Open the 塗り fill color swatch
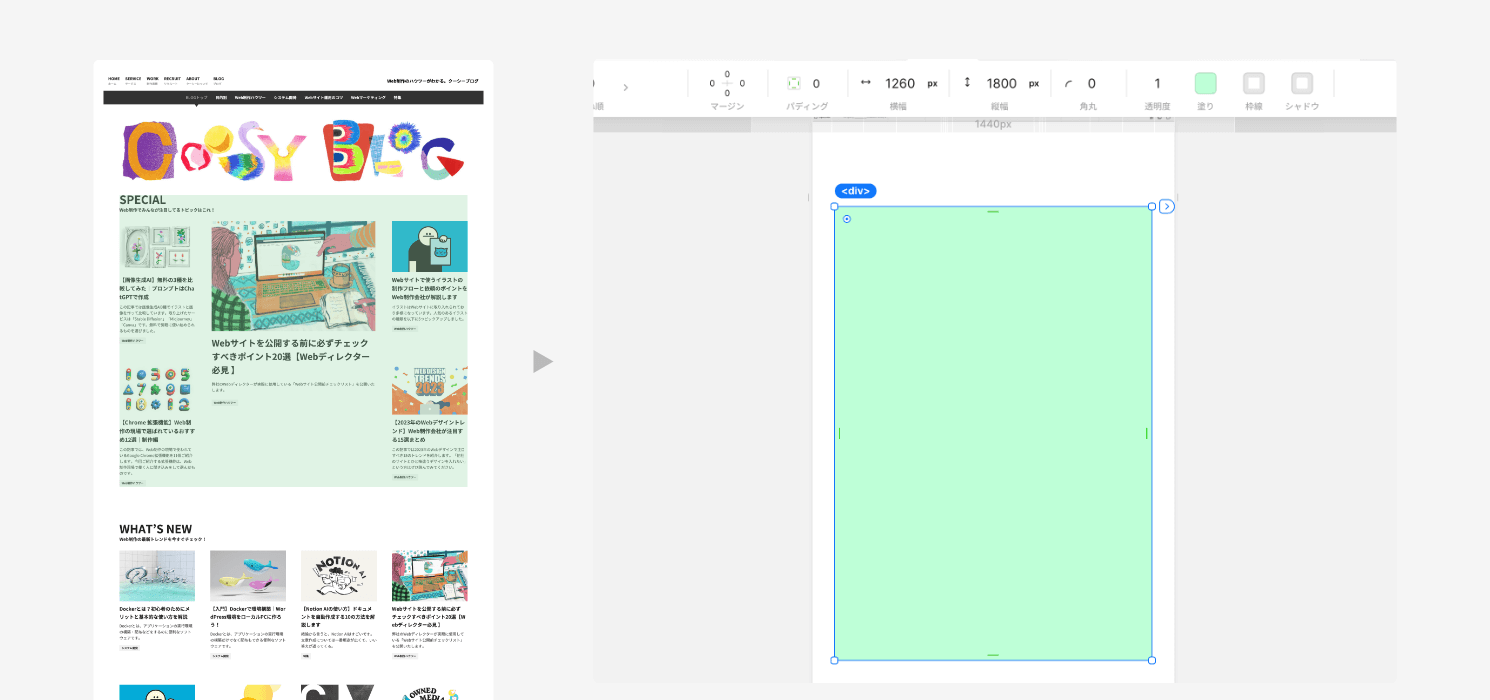Screen dimensions: 1490x700 [1206, 84]
